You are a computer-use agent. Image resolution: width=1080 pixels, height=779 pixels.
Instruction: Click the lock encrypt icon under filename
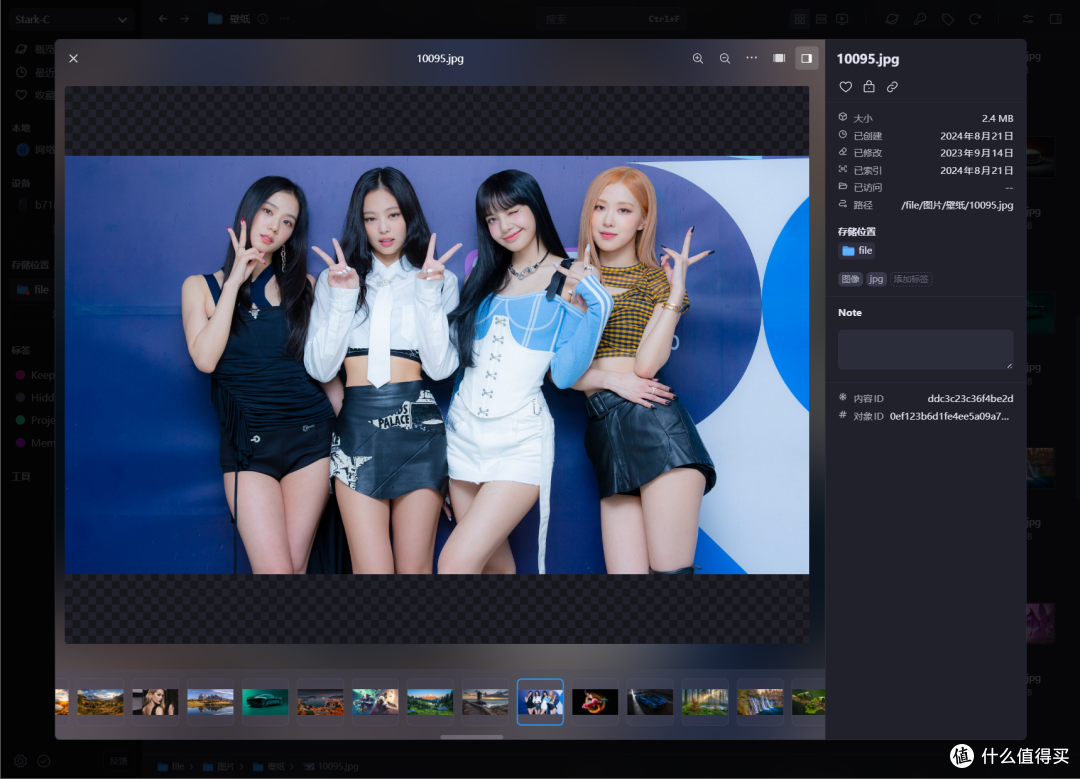(869, 86)
